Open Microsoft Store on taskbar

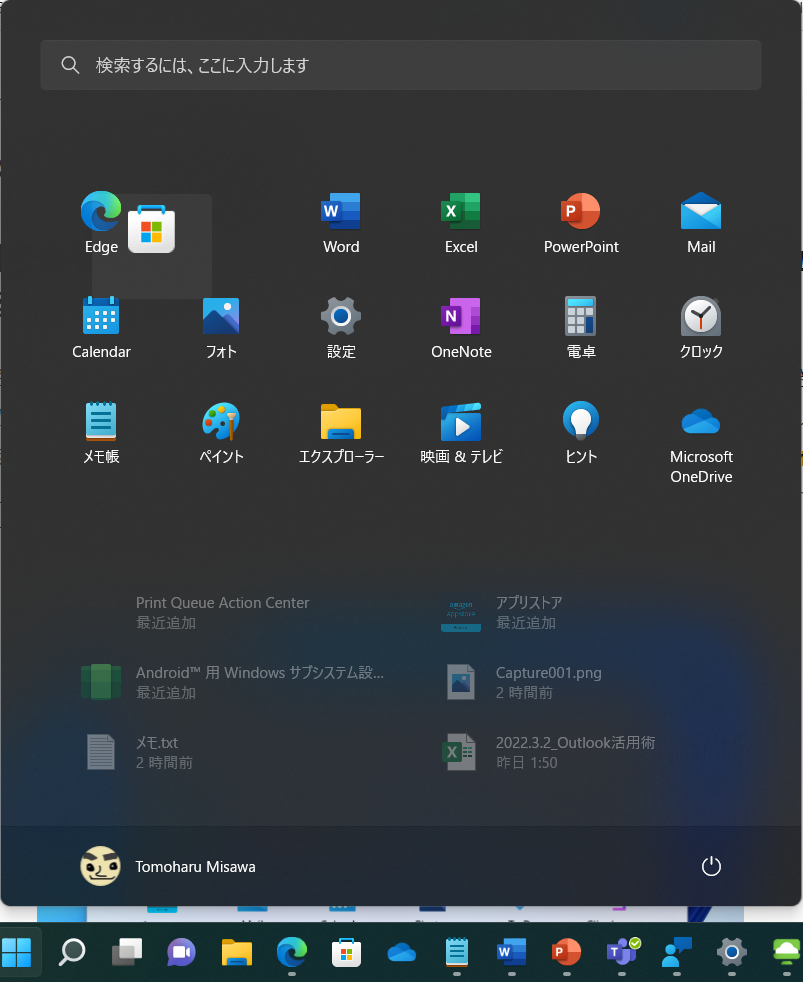(346, 953)
